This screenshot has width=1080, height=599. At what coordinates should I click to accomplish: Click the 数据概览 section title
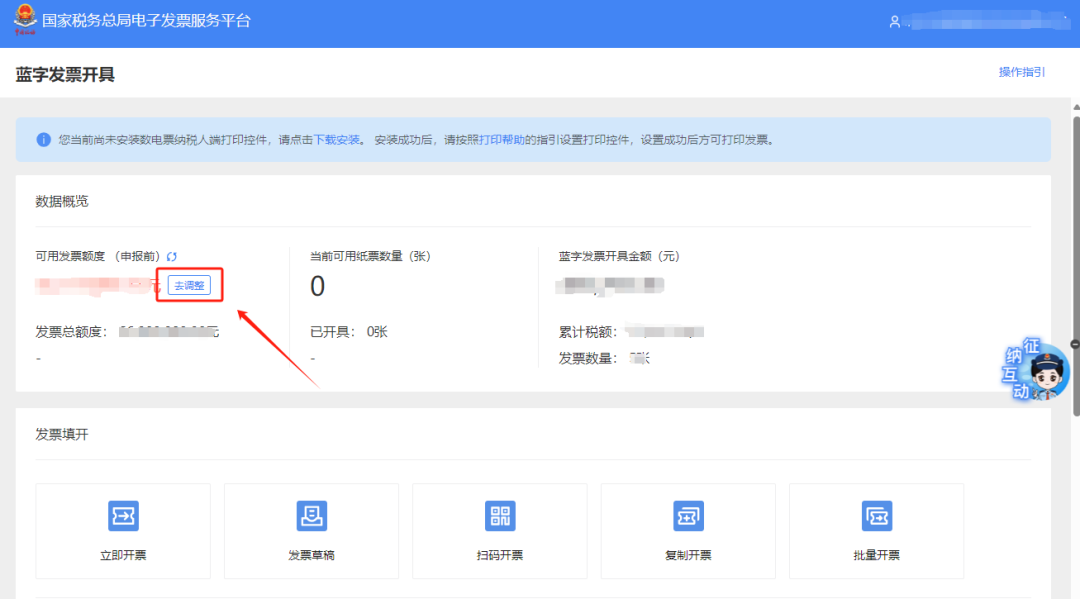[x=62, y=200]
